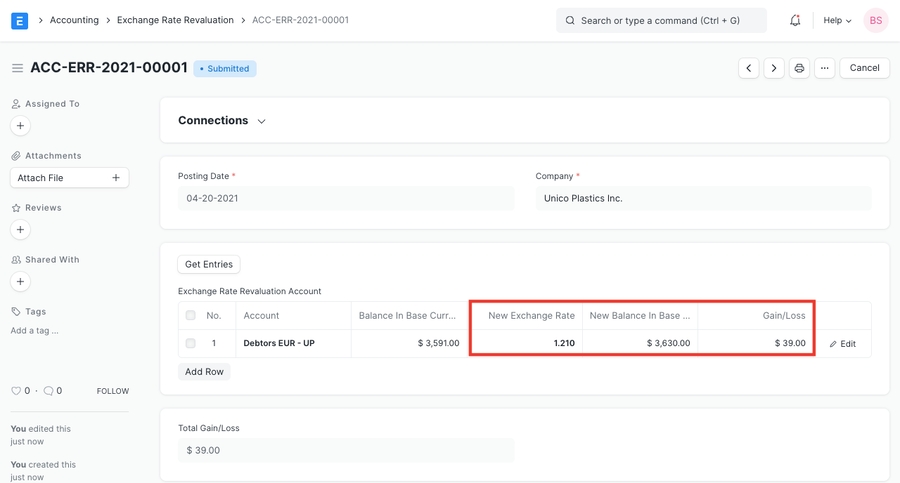Go to next document arrow
Viewport: 900px width, 483px height.
[774, 68]
